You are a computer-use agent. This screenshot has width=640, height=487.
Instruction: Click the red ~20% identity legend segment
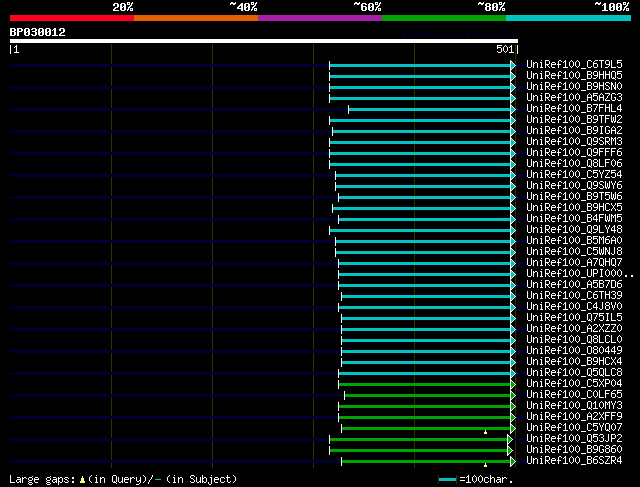72,18
